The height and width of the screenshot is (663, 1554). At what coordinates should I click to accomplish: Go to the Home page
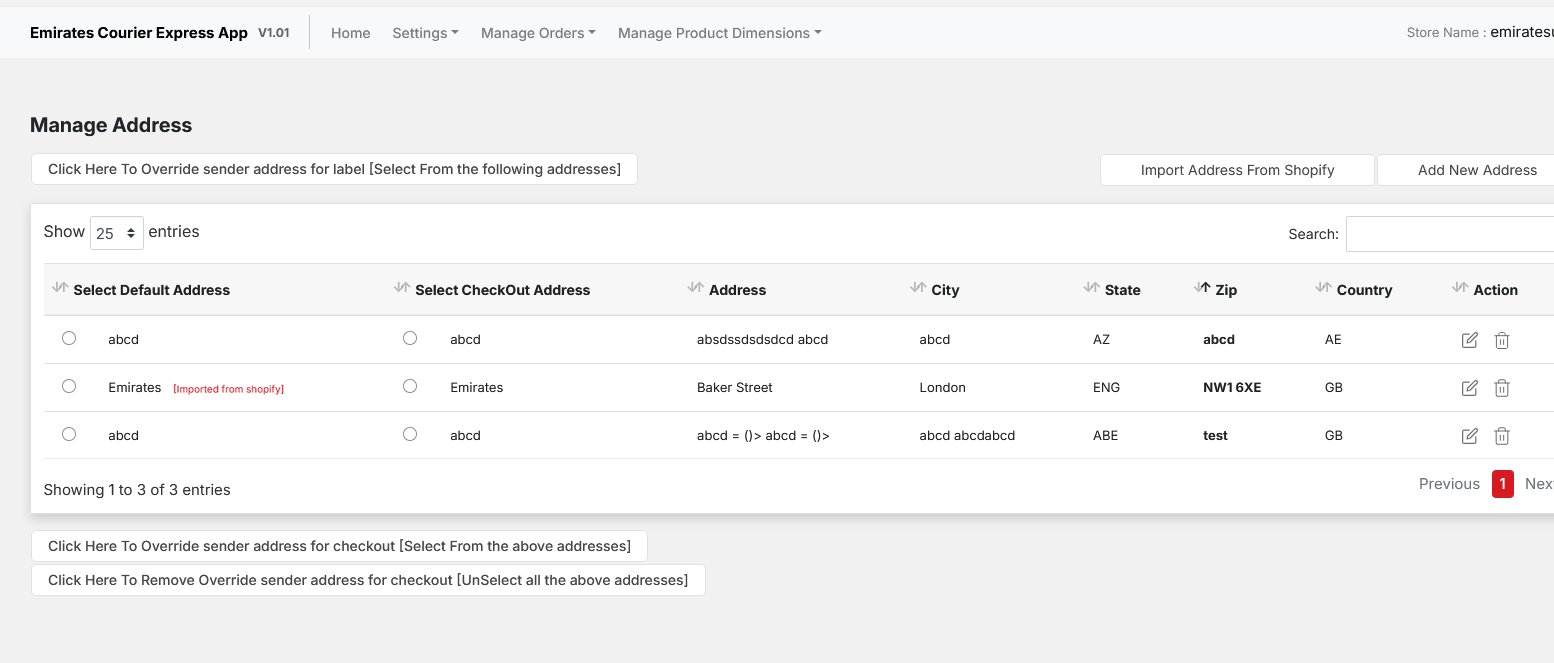pos(350,33)
